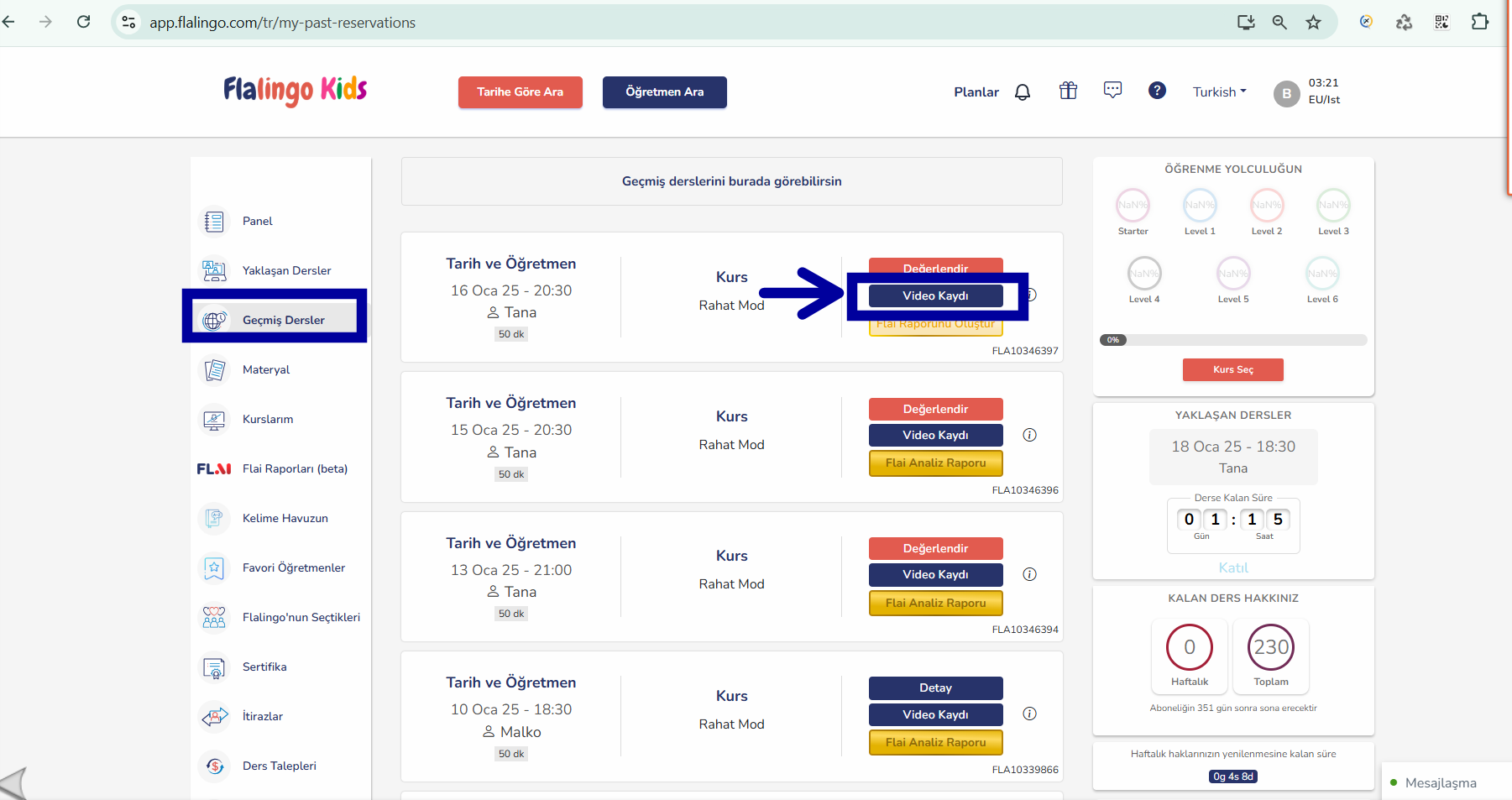Click the 18 Oca 25 upcoming lesson card
This screenshot has height=800, width=1512.
[x=1233, y=457]
